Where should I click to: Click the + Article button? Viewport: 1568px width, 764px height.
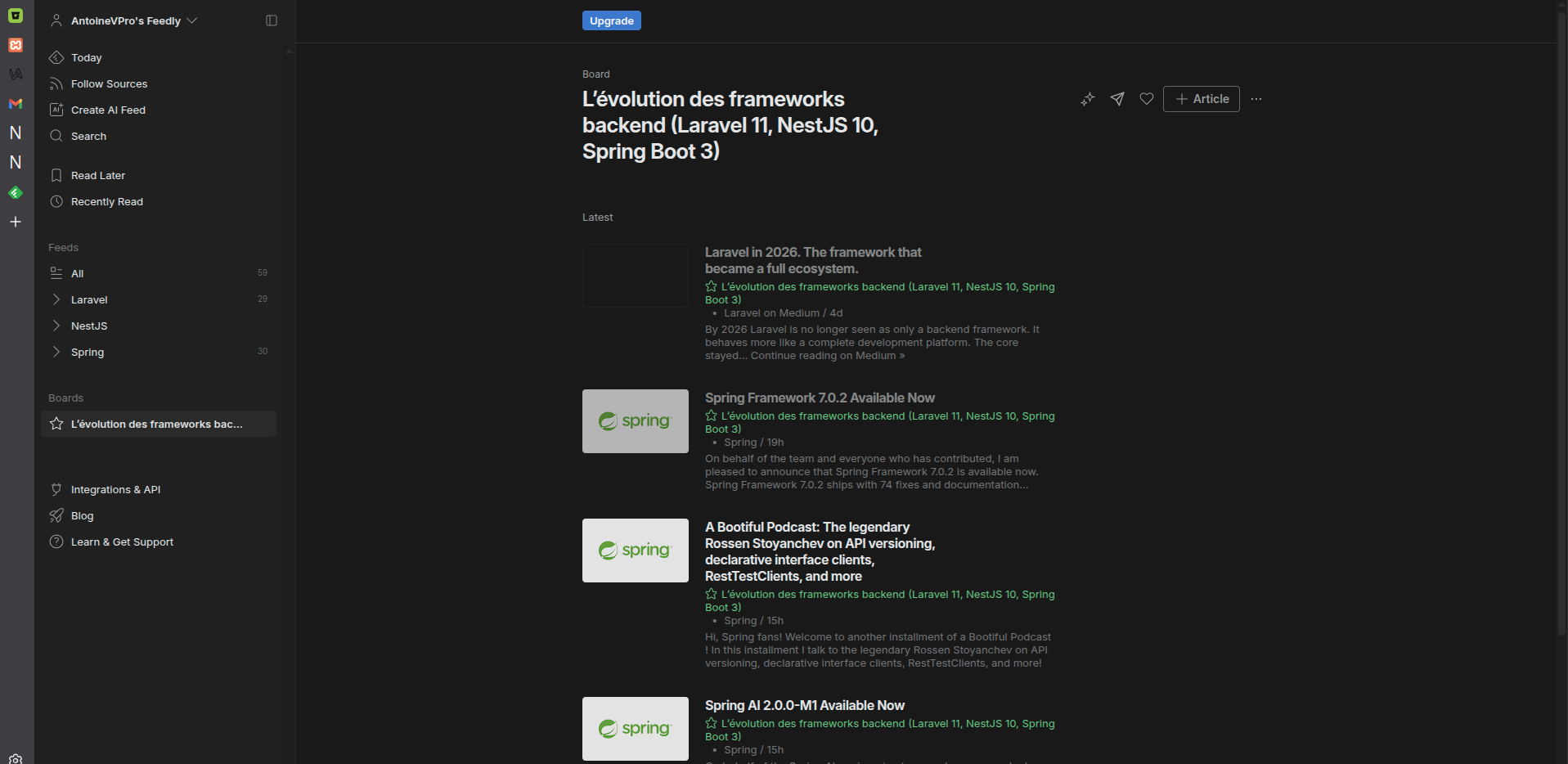point(1200,99)
